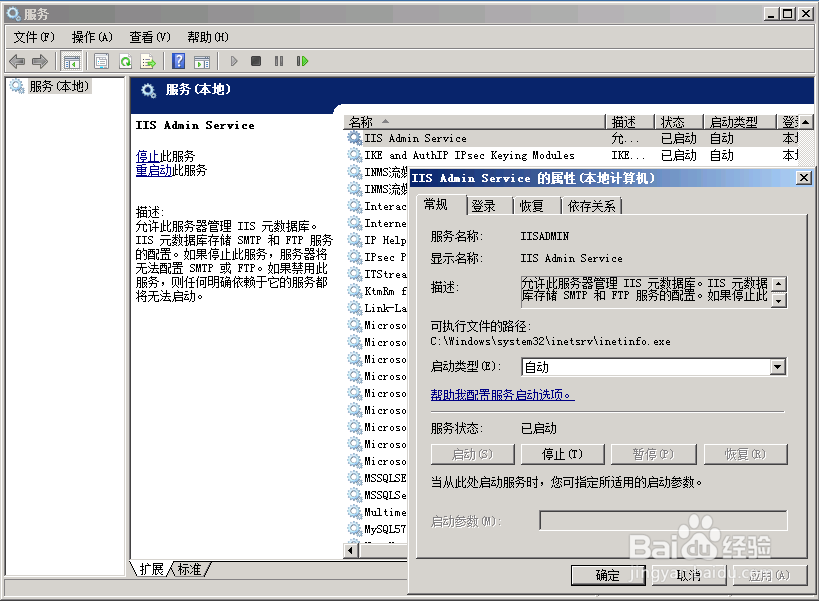Screen dimensions: 819x601
Task: Sort by the 状态 column header
Action: [x=678, y=122]
